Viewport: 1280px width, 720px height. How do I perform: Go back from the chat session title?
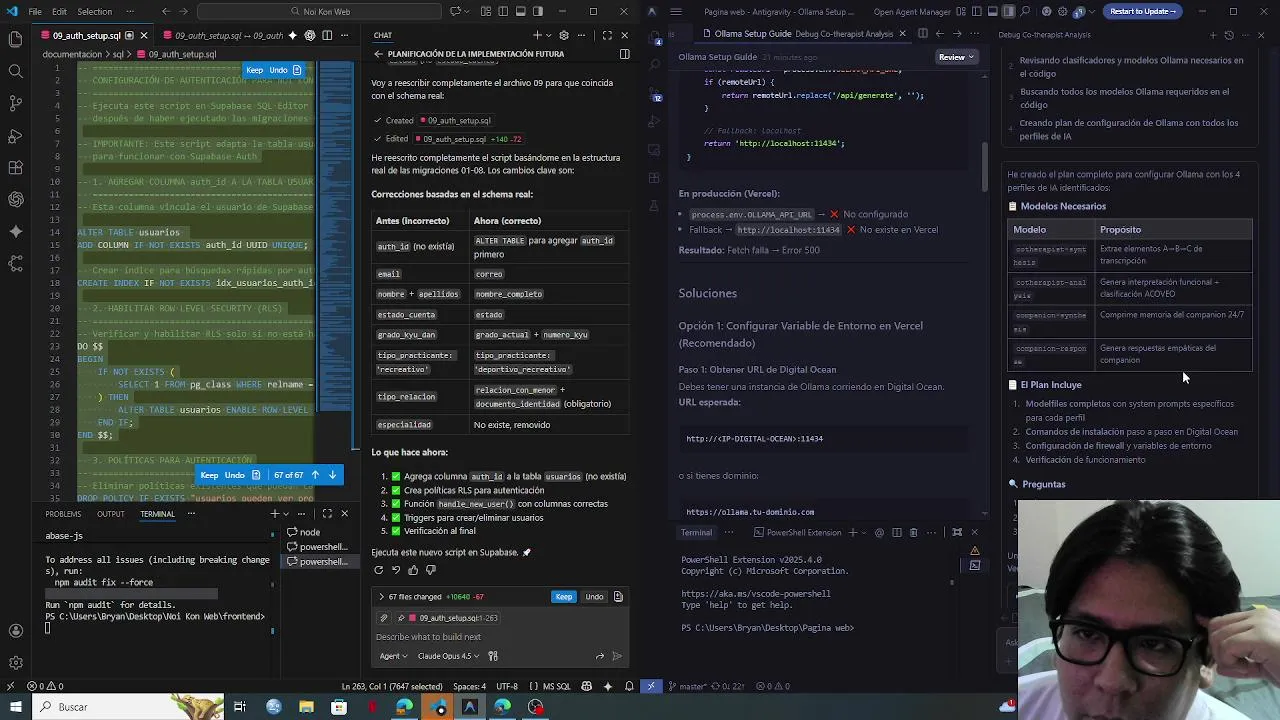click(x=378, y=54)
